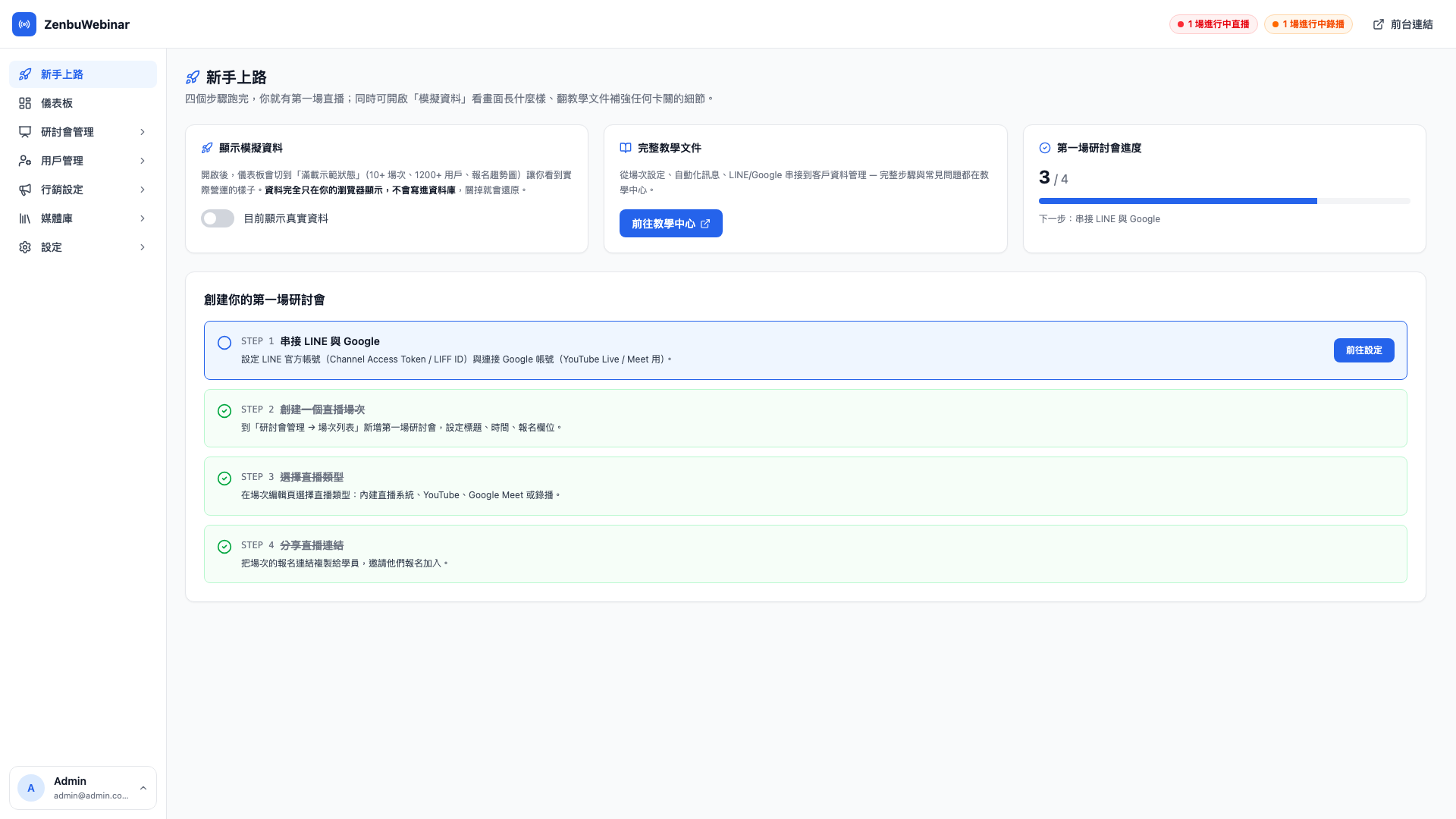
Task: Click the rocket icon in the page title
Action: pos(193,77)
